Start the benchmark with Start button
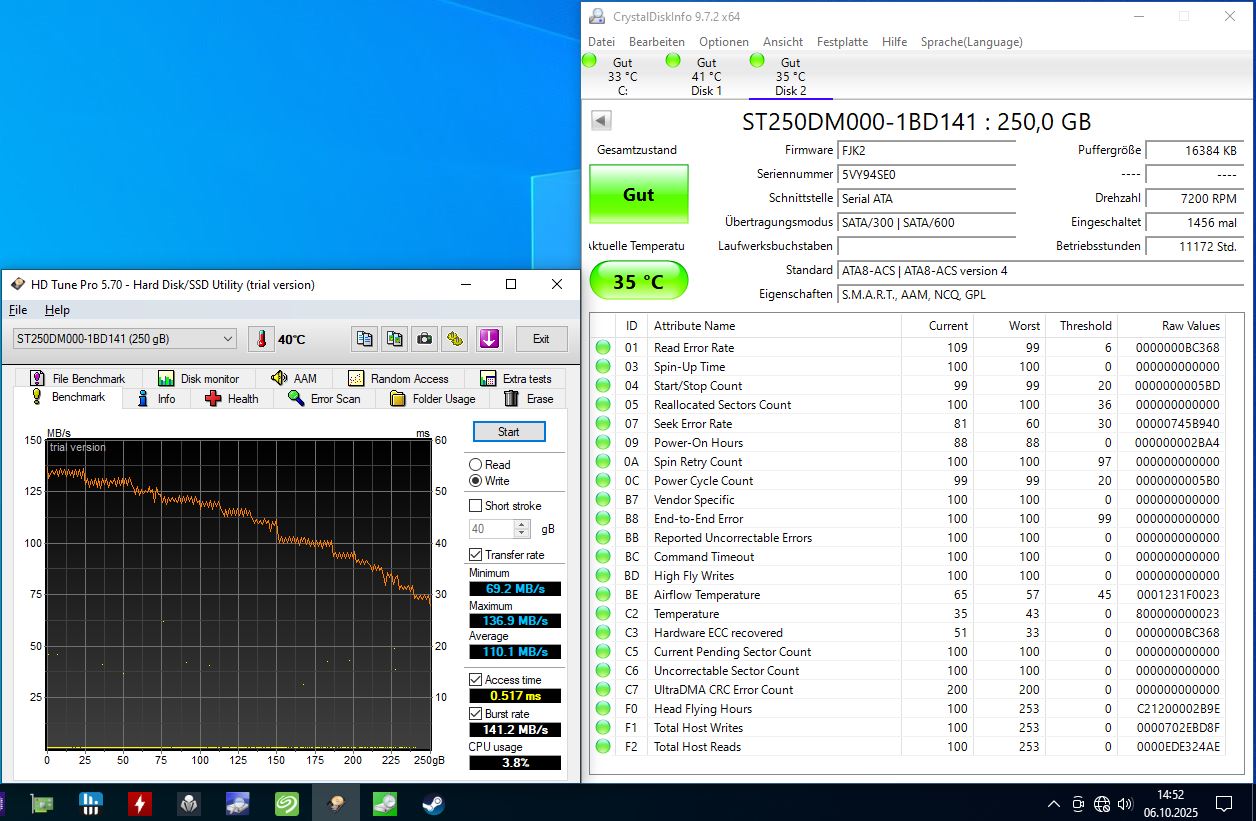1256x821 pixels. (509, 432)
